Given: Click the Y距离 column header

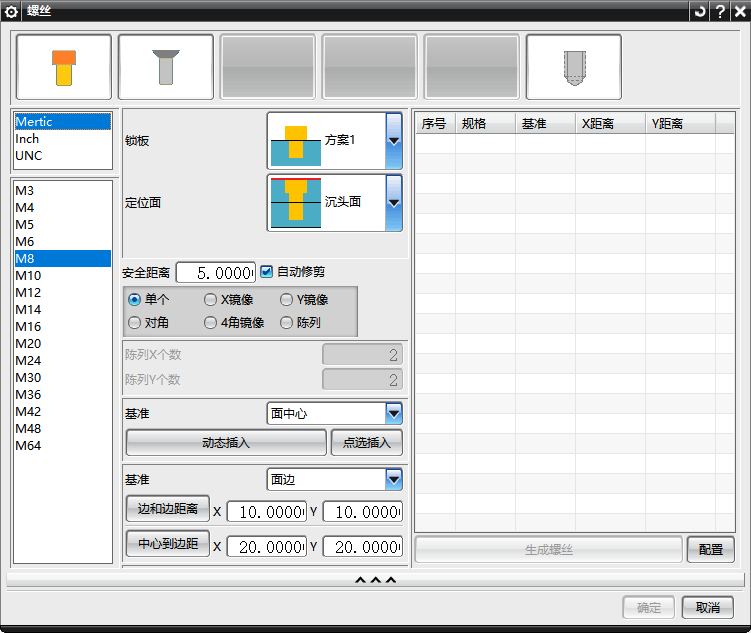Looking at the screenshot, I should 680,124.
